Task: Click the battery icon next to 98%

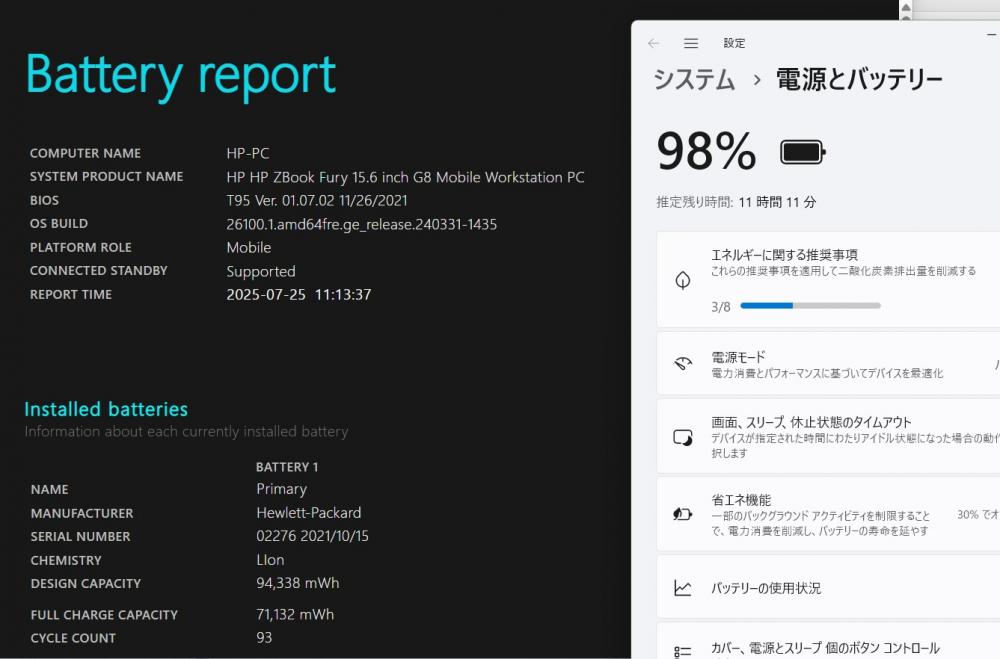Action: point(803,152)
